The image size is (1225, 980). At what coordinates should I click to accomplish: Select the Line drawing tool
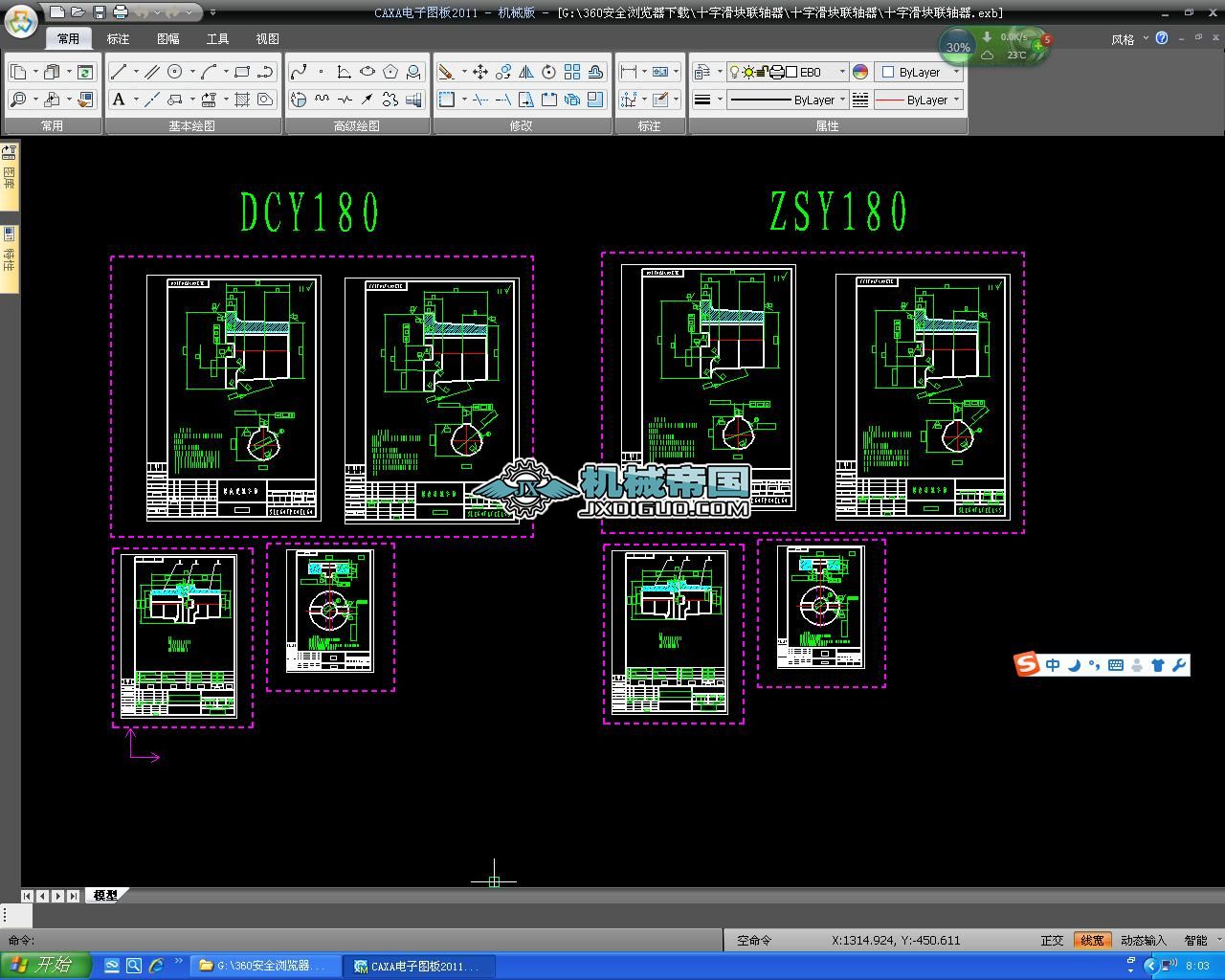[x=119, y=72]
